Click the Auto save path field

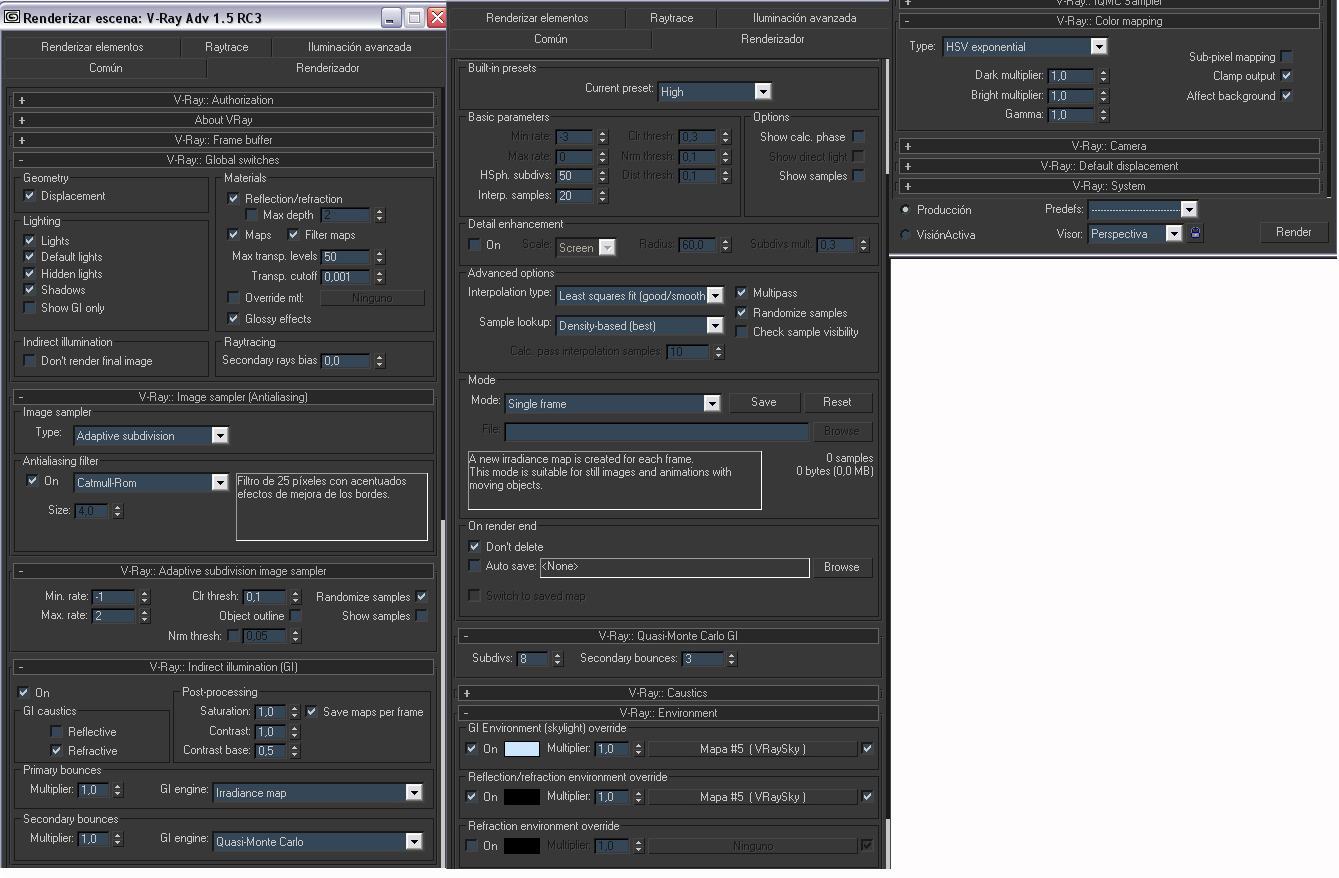(674, 567)
